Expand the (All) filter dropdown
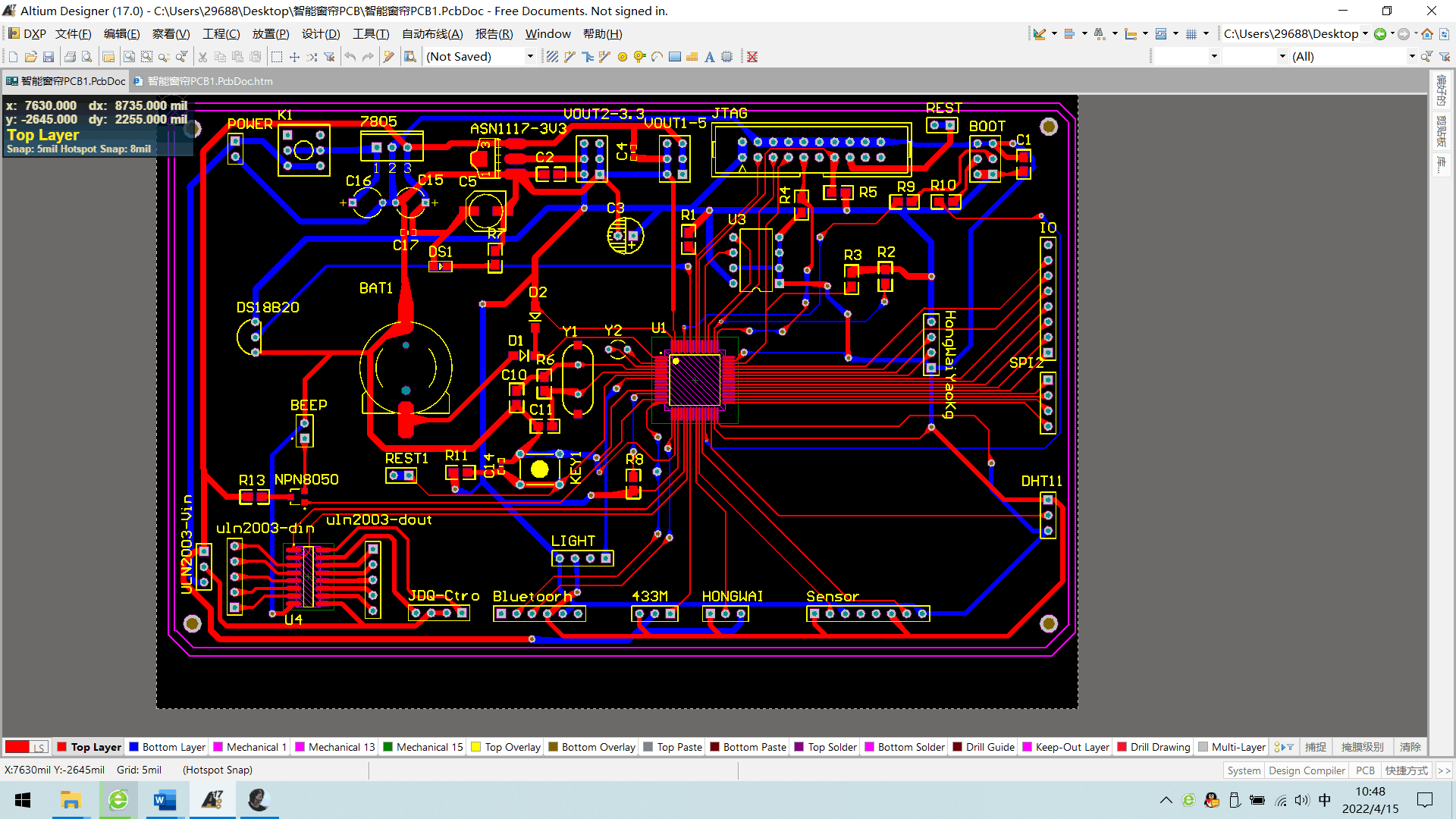Viewport: 1456px width, 819px height. [x=1411, y=57]
